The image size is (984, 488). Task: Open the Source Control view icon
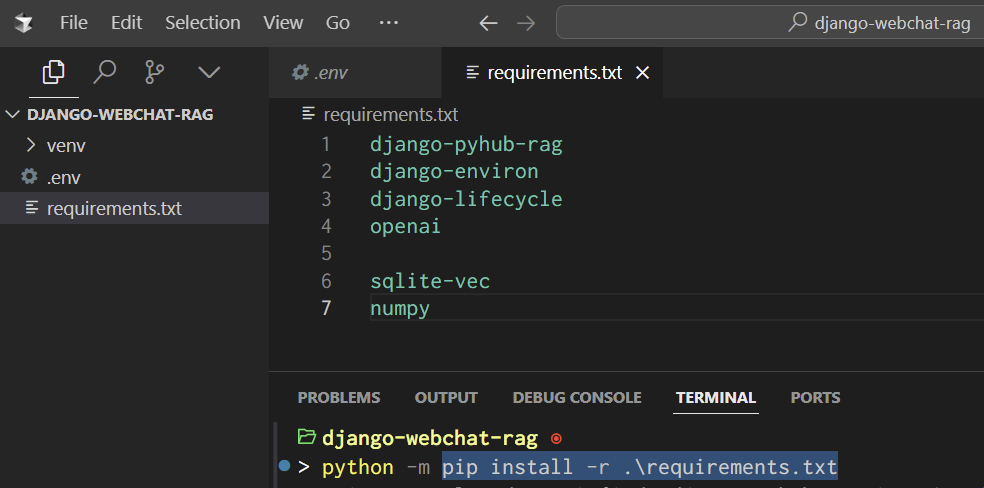click(x=154, y=73)
